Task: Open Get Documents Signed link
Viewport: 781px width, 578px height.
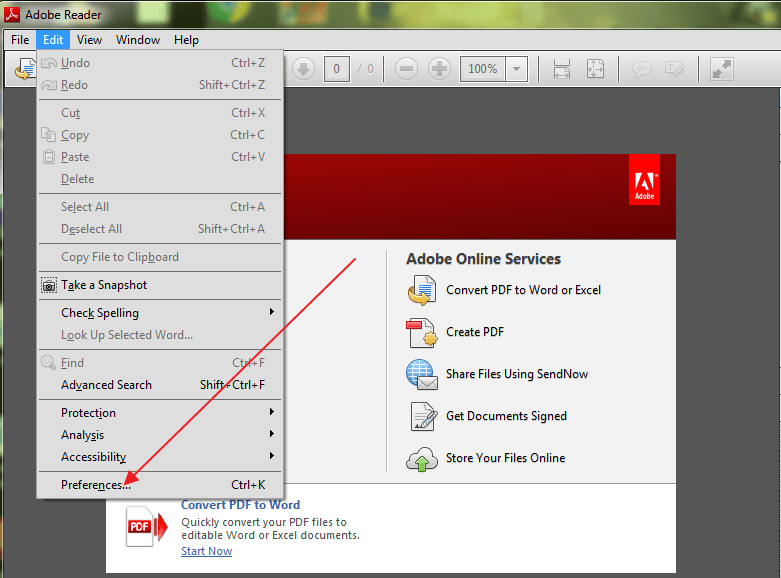Action: tap(507, 416)
